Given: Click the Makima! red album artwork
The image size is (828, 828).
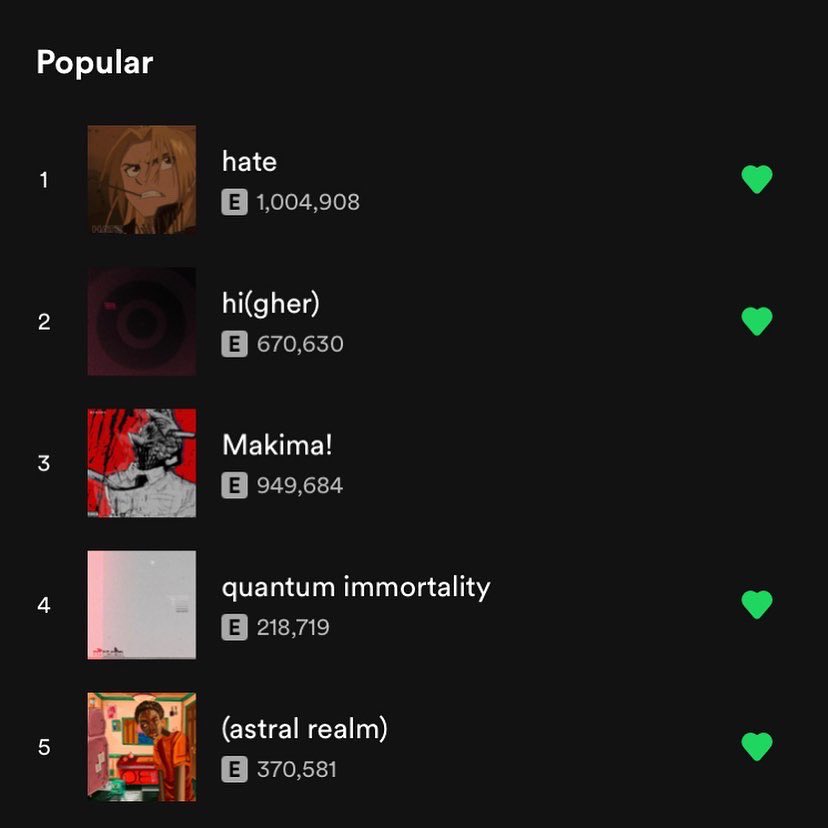Looking at the screenshot, I should click(x=141, y=463).
